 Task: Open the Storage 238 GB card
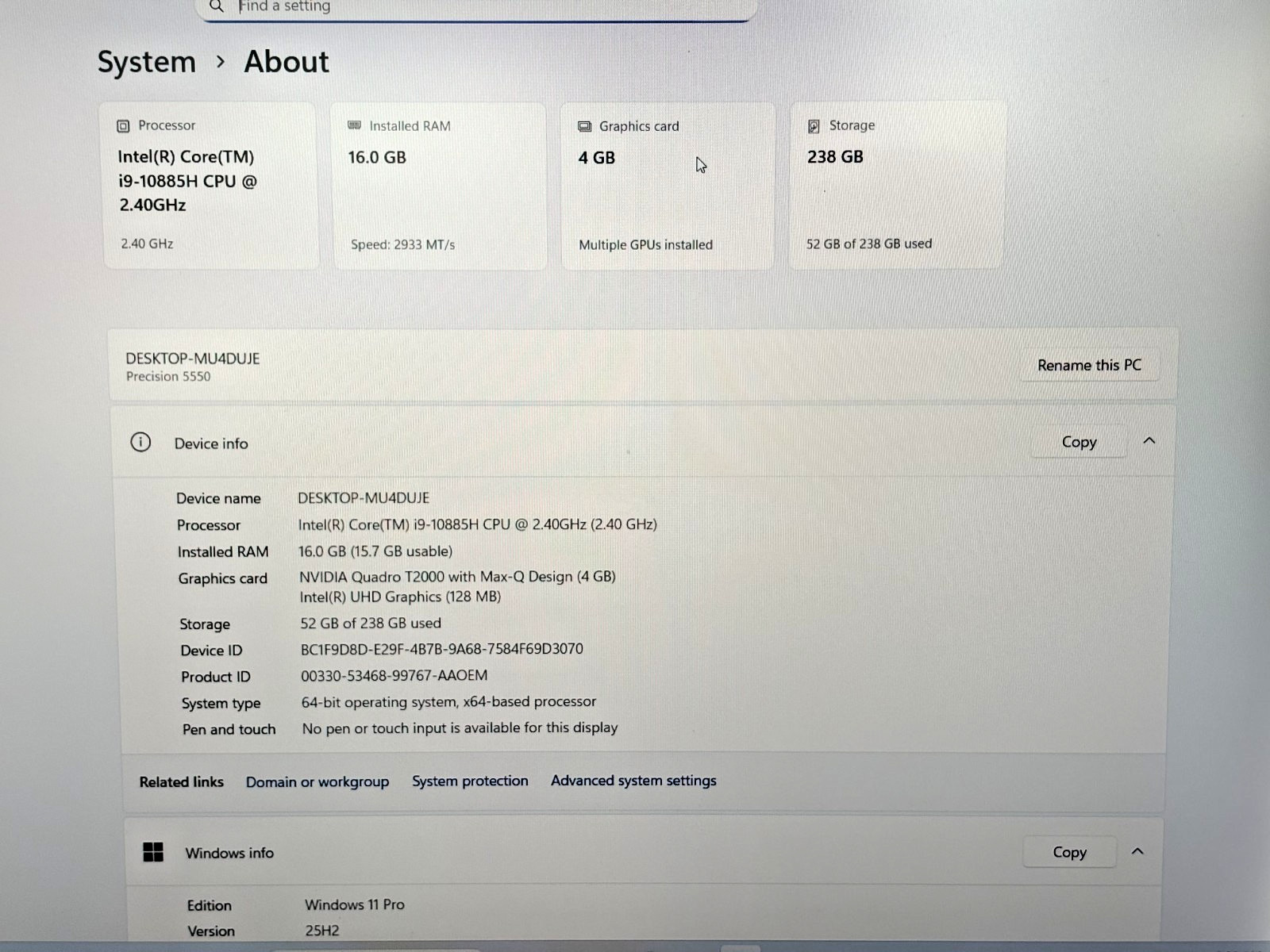pyautogui.click(x=896, y=186)
